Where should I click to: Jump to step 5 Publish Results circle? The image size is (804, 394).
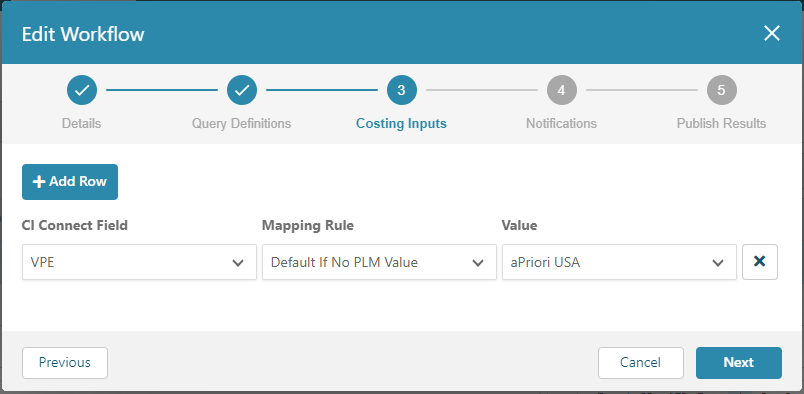tap(721, 90)
